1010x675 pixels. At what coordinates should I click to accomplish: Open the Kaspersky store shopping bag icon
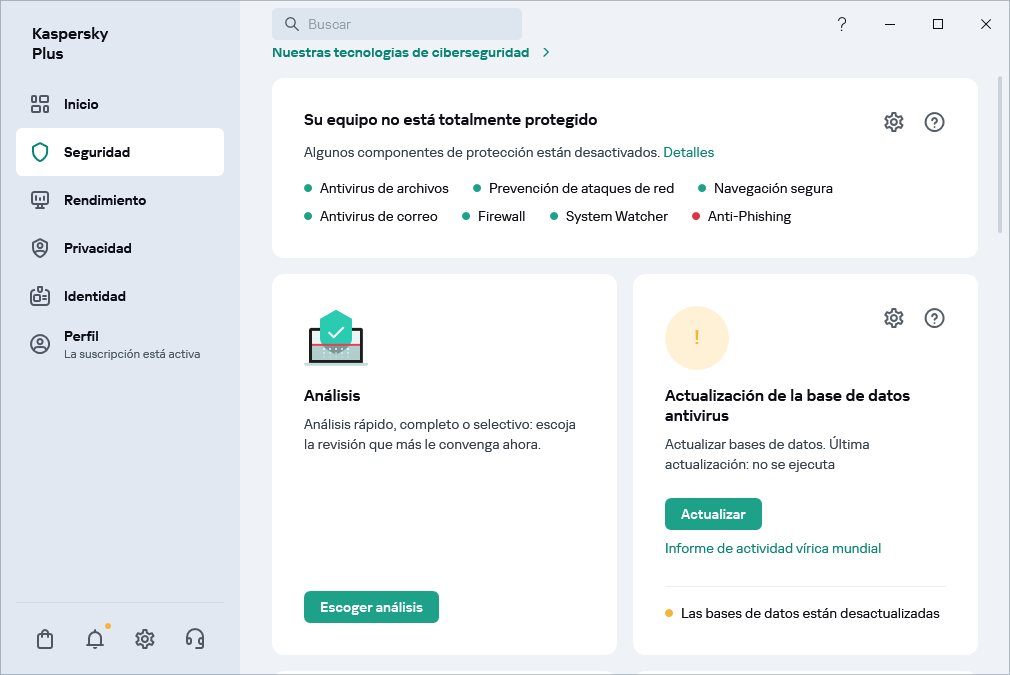click(44, 638)
